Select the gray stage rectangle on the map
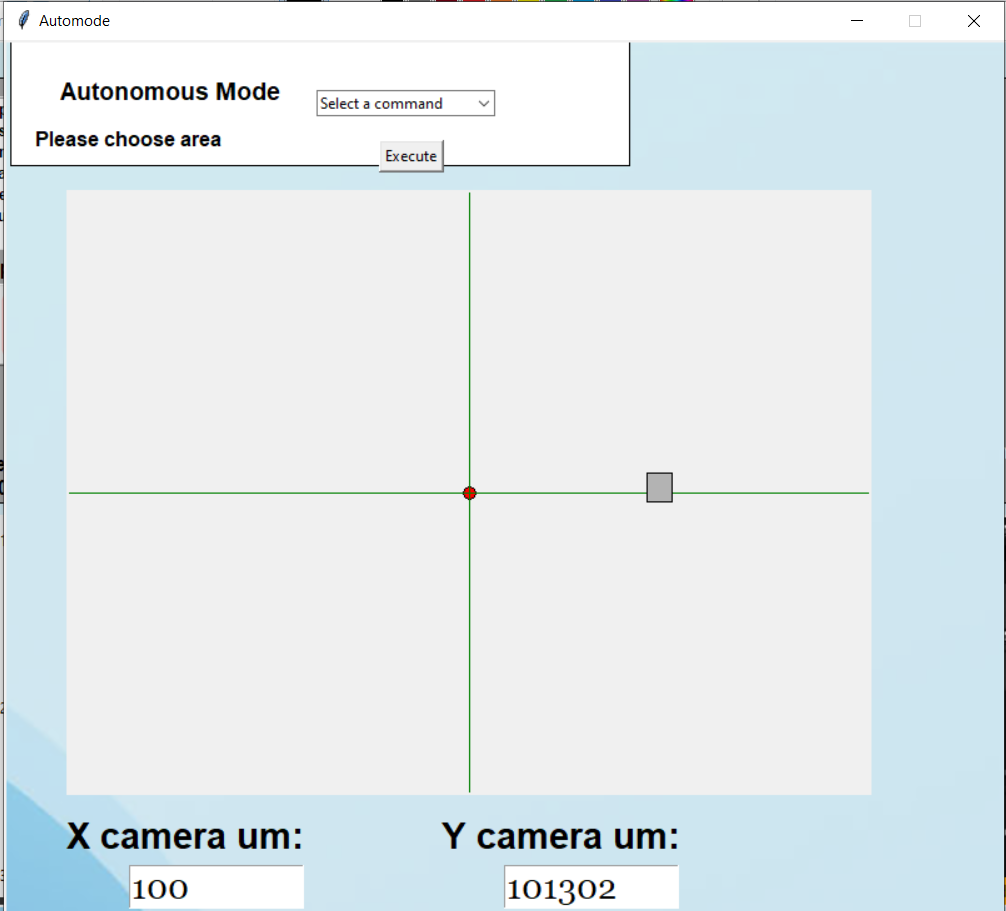 click(659, 487)
